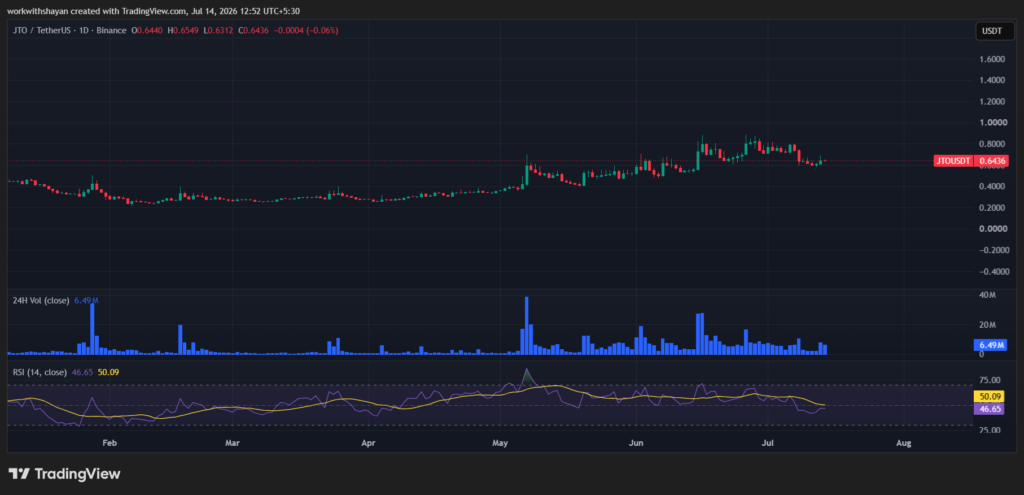Click the May label on time axis
The width and height of the screenshot is (1024, 495).
point(500,443)
